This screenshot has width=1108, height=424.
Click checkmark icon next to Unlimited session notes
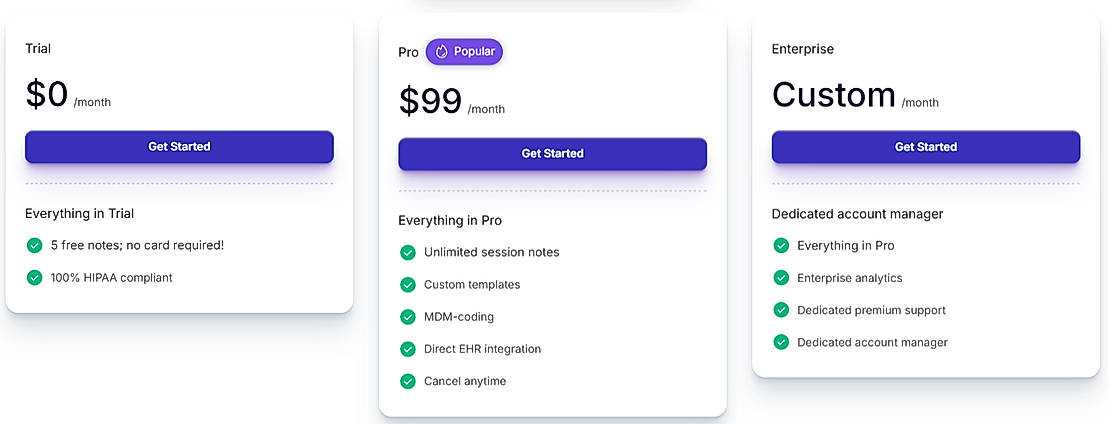click(408, 252)
